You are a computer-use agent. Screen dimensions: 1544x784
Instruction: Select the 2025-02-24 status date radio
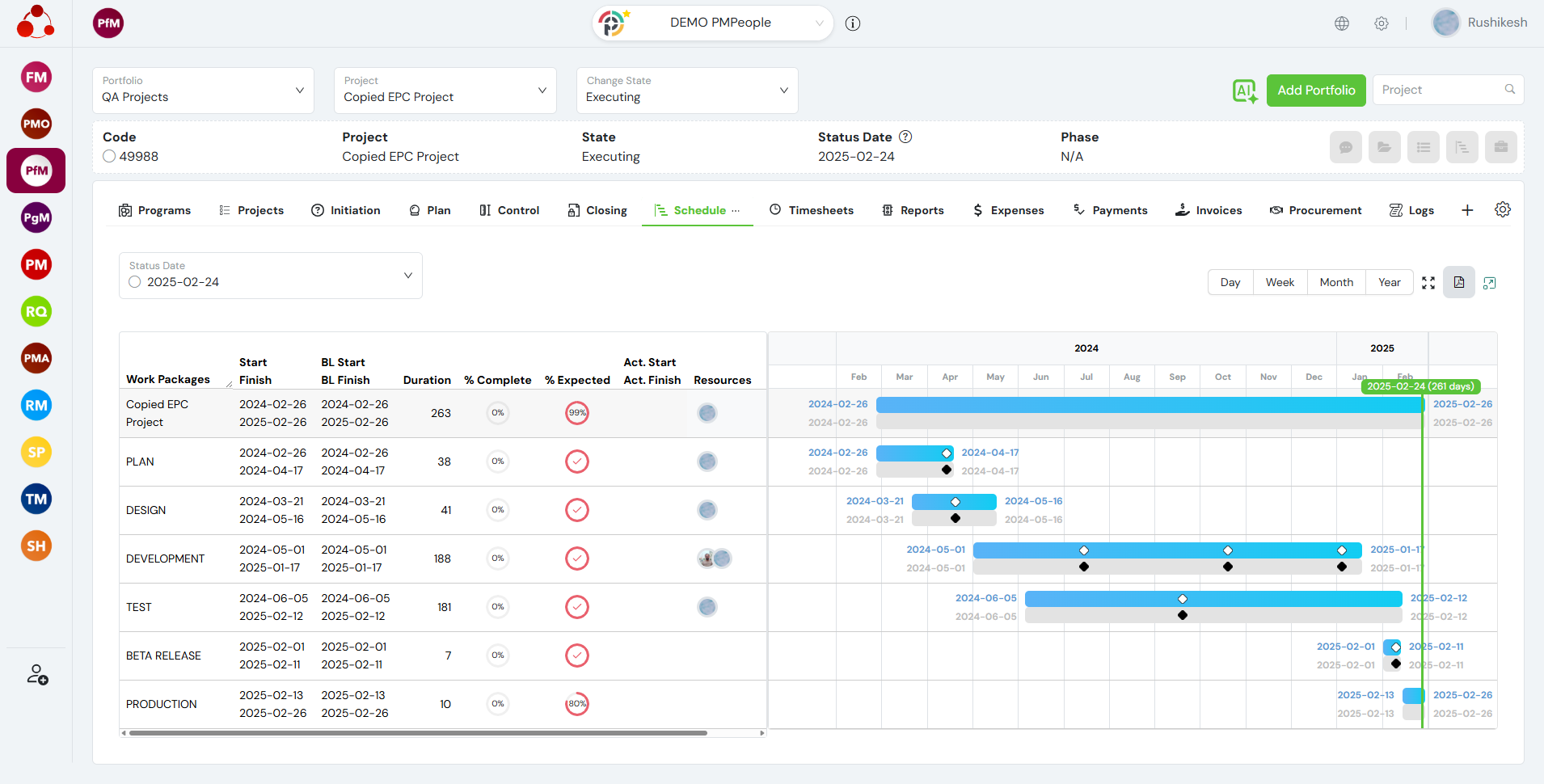pos(135,282)
